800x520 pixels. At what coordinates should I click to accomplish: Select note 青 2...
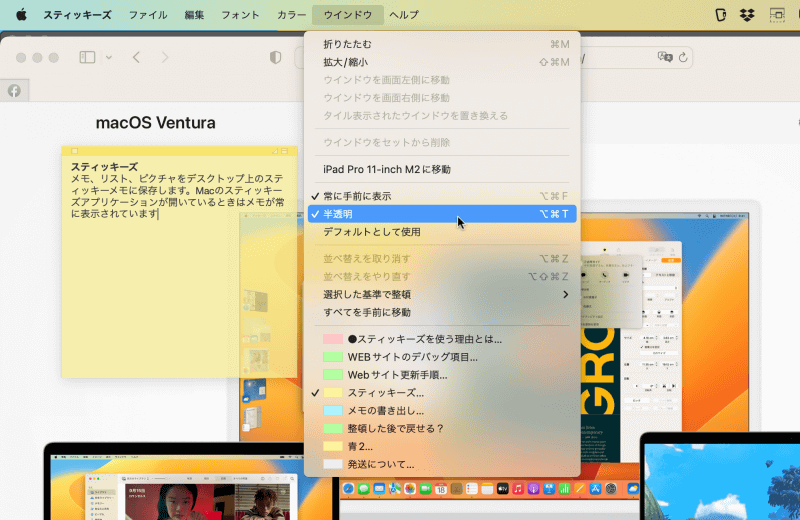(x=442, y=447)
